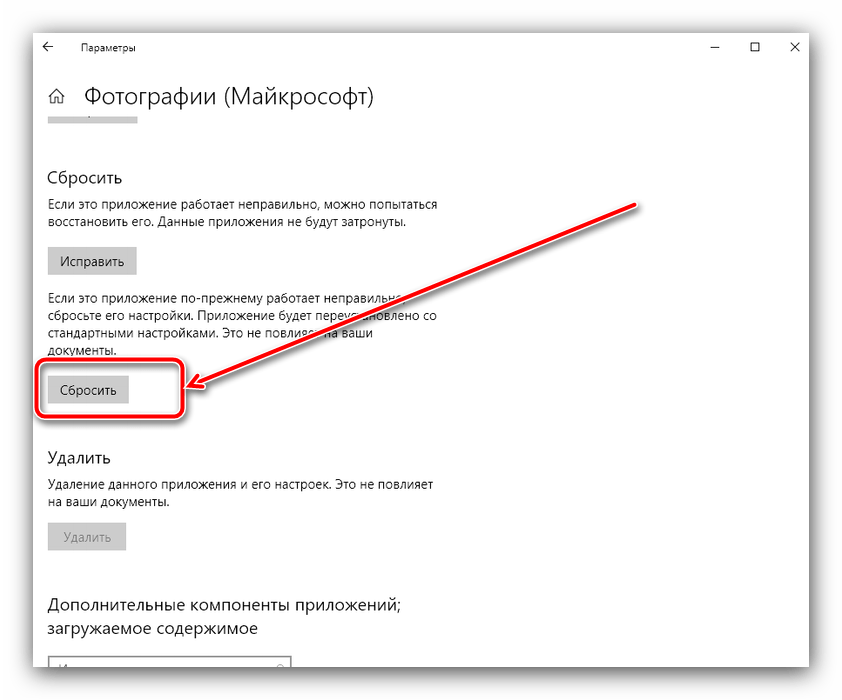Click the Исправить button
The image size is (842, 700).
click(92, 261)
